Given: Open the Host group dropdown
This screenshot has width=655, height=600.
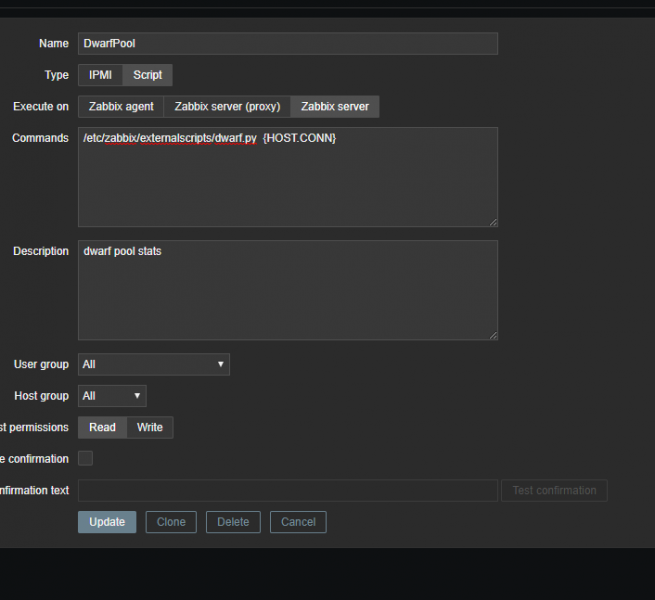Looking at the screenshot, I should (112, 396).
